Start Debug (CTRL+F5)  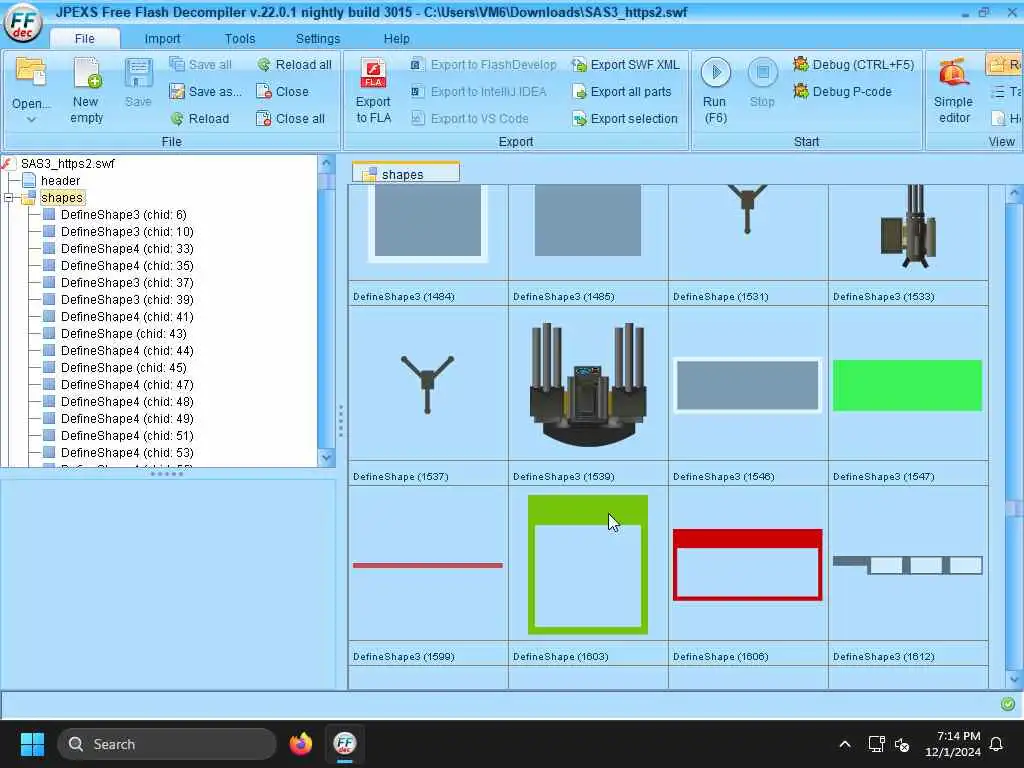(853, 65)
